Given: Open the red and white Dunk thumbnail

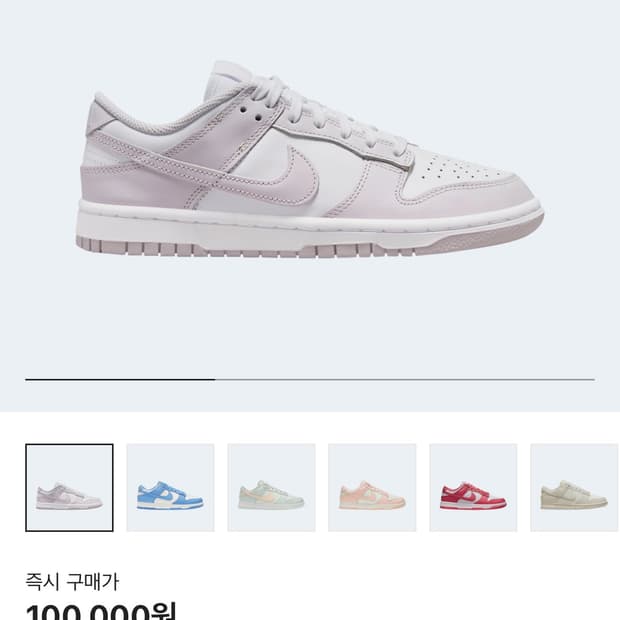Looking at the screenshot, I should coord(473,488).
